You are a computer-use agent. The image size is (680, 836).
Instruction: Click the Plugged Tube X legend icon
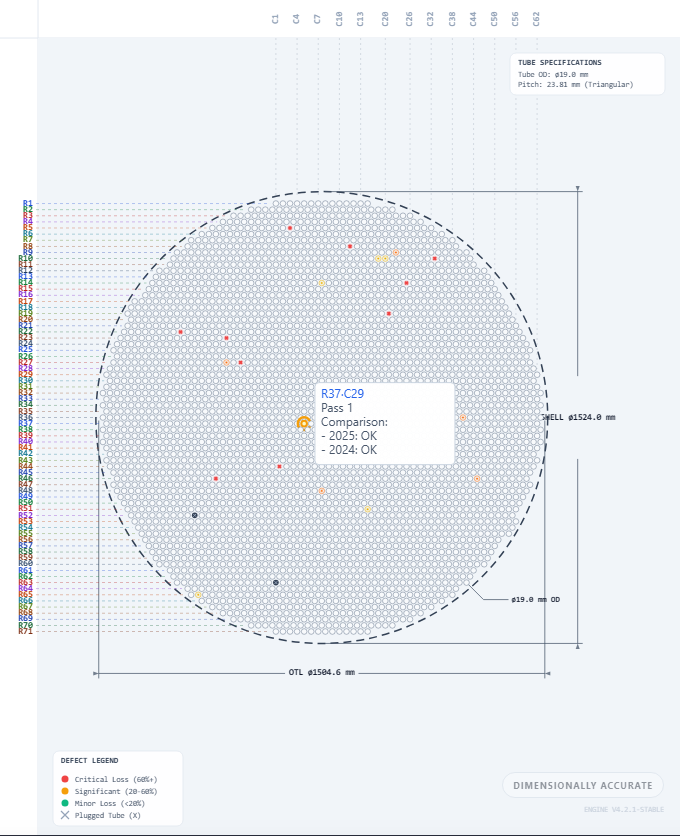point(65,815)
